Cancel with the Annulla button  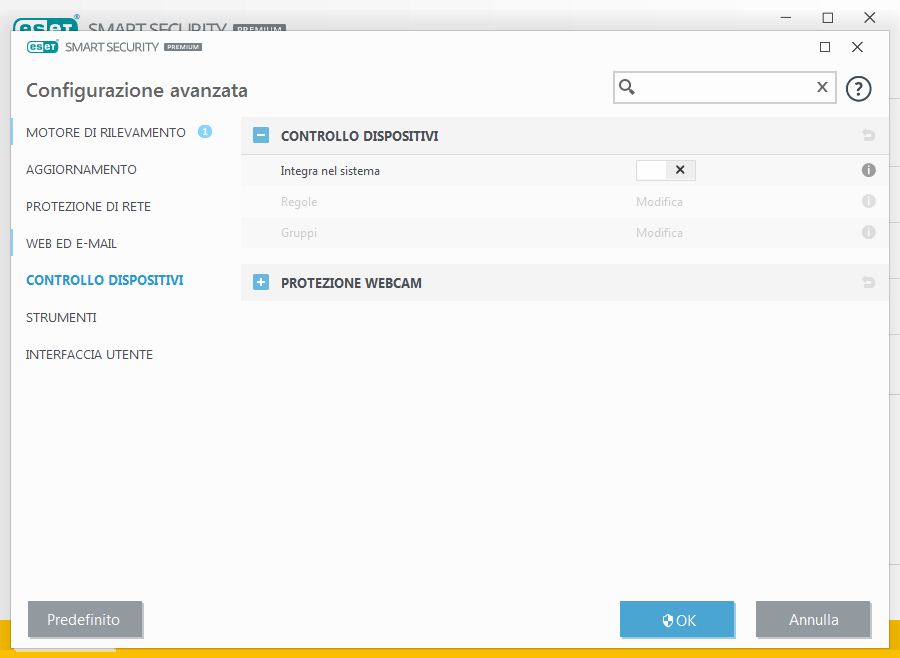tap(813, 620)
